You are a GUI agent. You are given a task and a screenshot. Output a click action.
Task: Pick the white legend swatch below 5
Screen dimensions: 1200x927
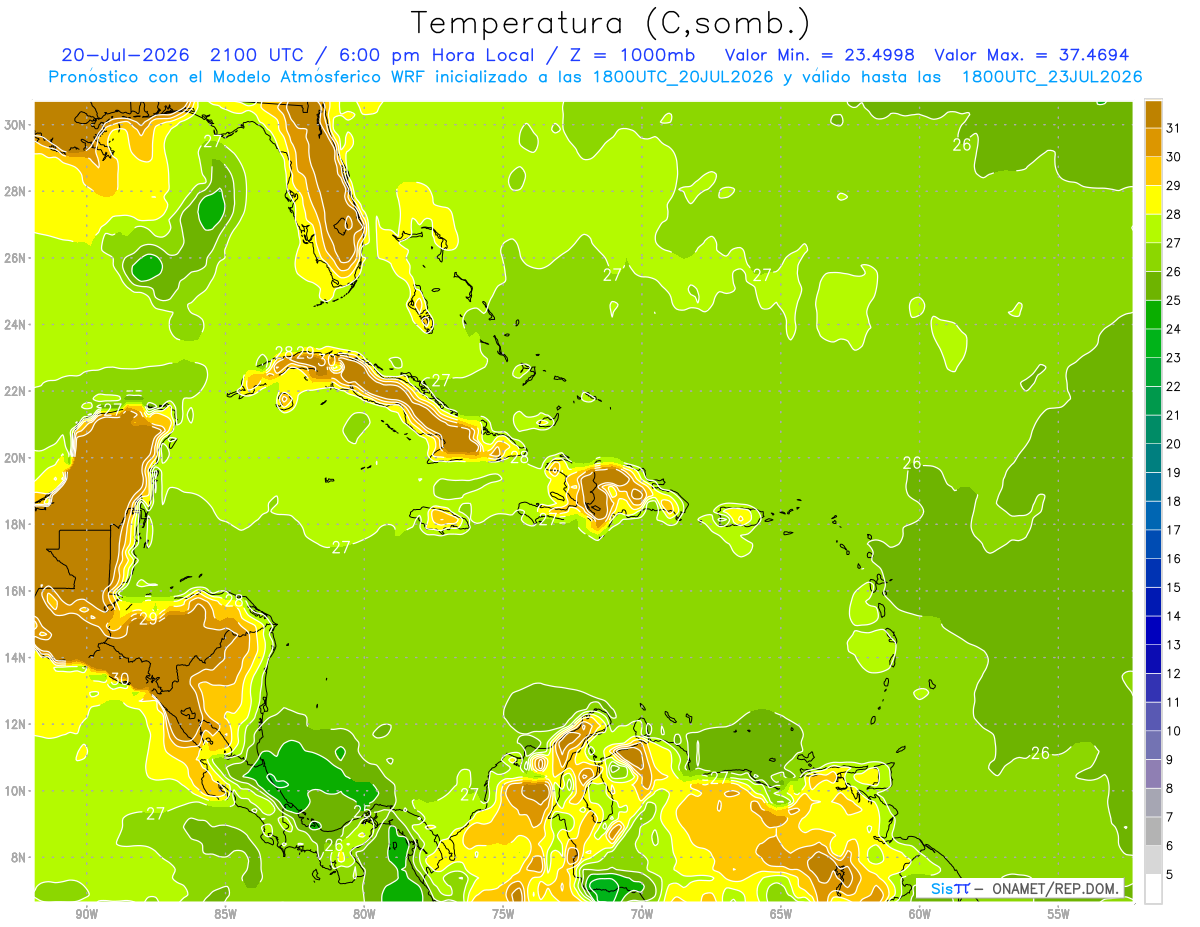coord(1153,889)
